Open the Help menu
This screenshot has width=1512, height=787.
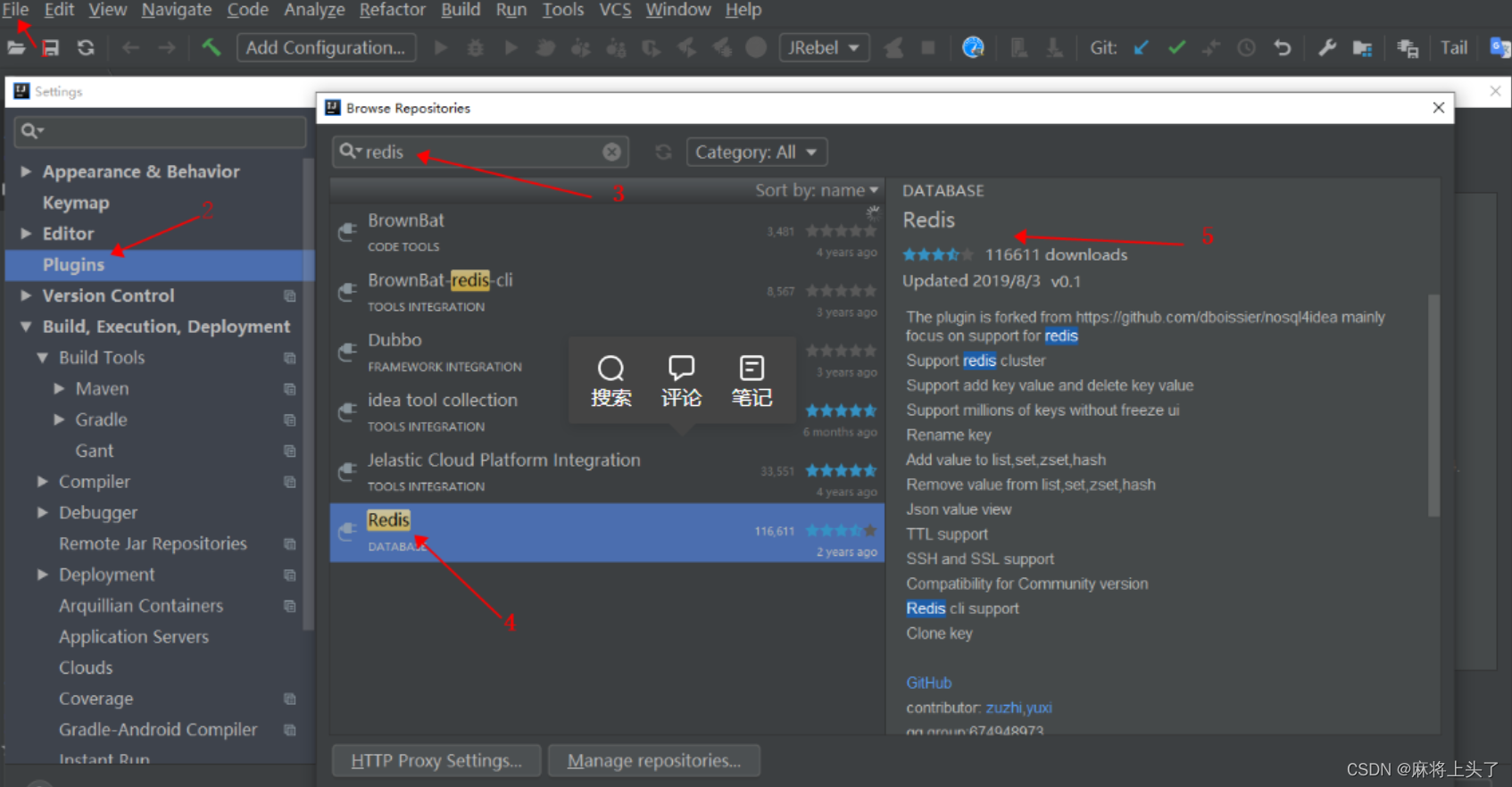tap(743, 10)
